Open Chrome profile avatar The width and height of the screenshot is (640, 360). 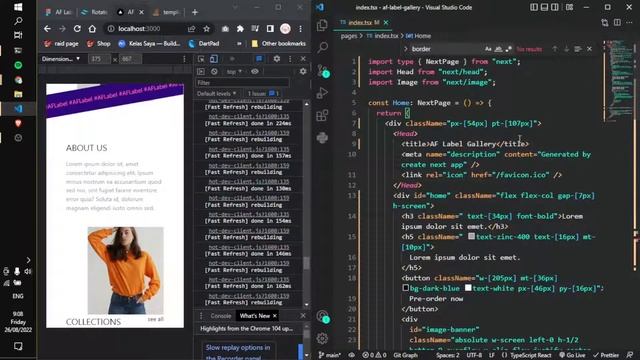tap(285, 29)
